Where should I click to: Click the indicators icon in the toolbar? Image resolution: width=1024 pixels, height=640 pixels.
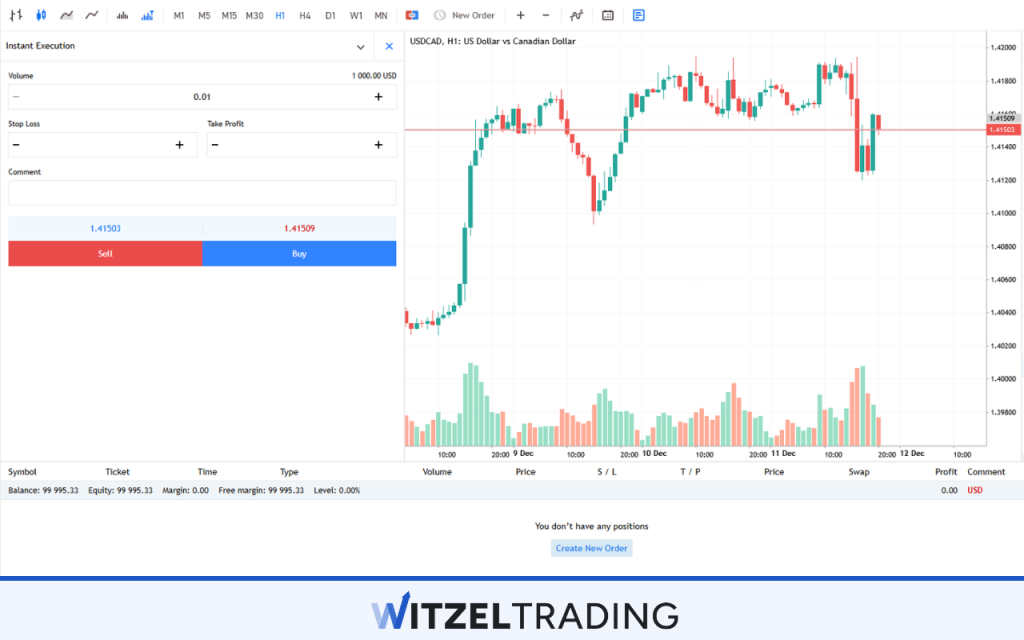pos(575,15)
